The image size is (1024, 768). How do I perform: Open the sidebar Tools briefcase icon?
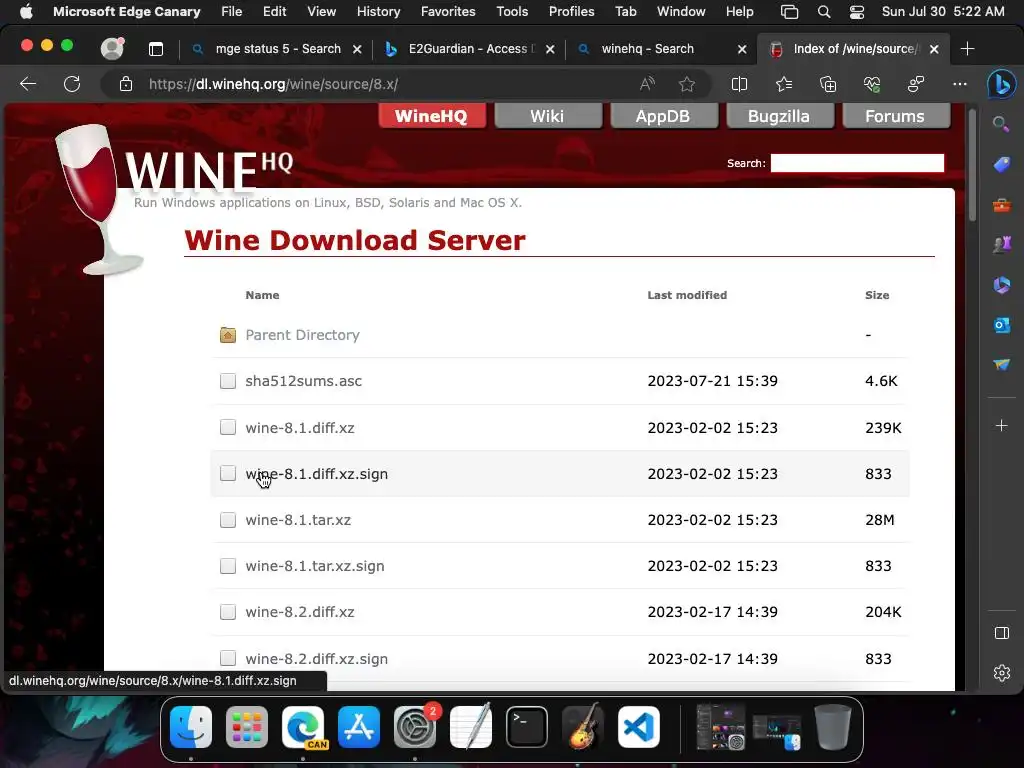[x=1001, y=205]
